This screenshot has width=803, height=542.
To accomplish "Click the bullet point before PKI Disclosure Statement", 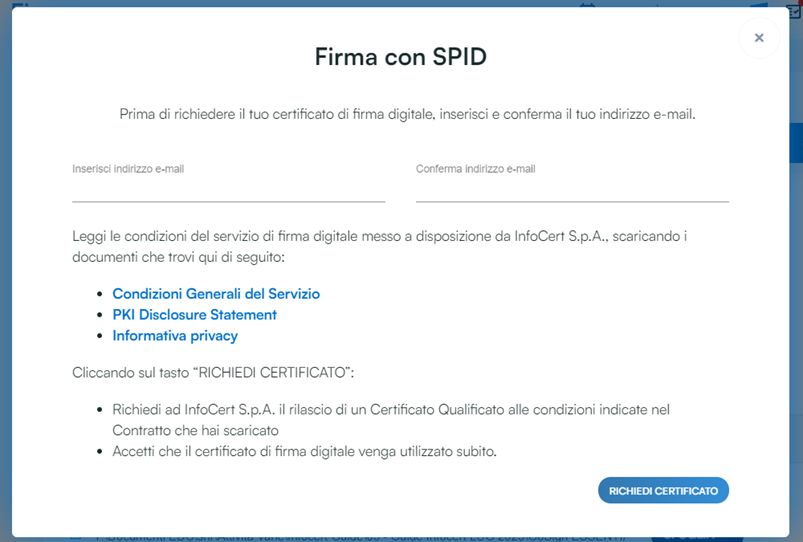I will (101, 315).
